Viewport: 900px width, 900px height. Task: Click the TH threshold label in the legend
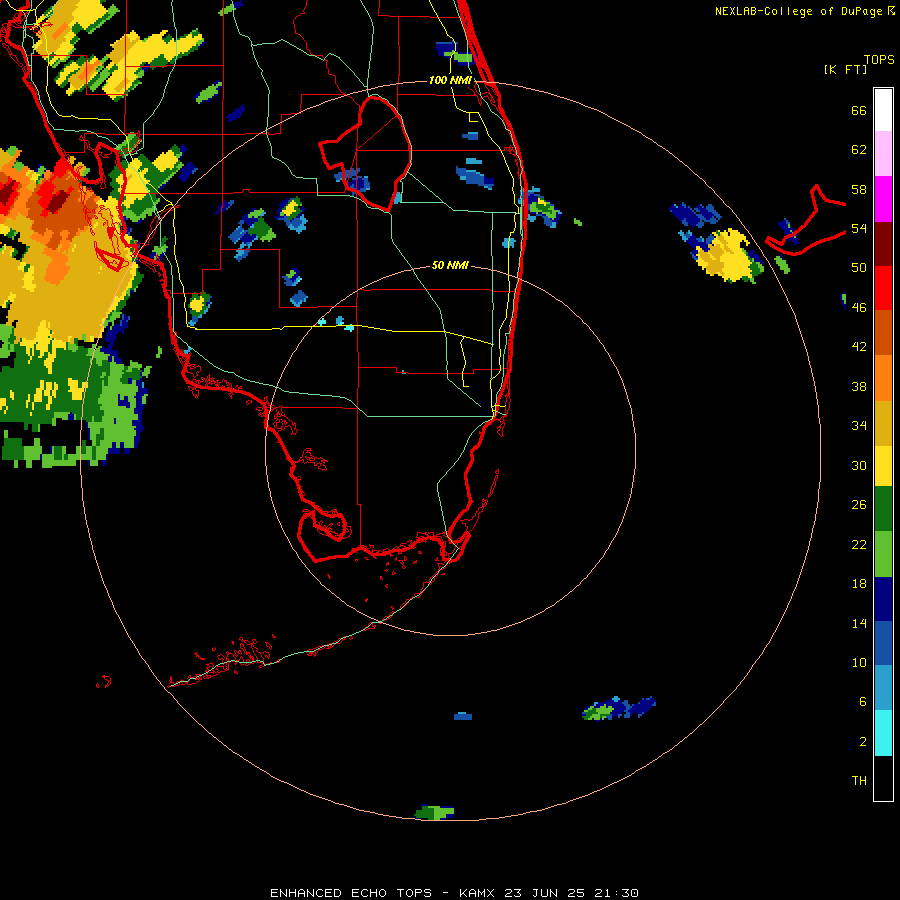[859, 781]
